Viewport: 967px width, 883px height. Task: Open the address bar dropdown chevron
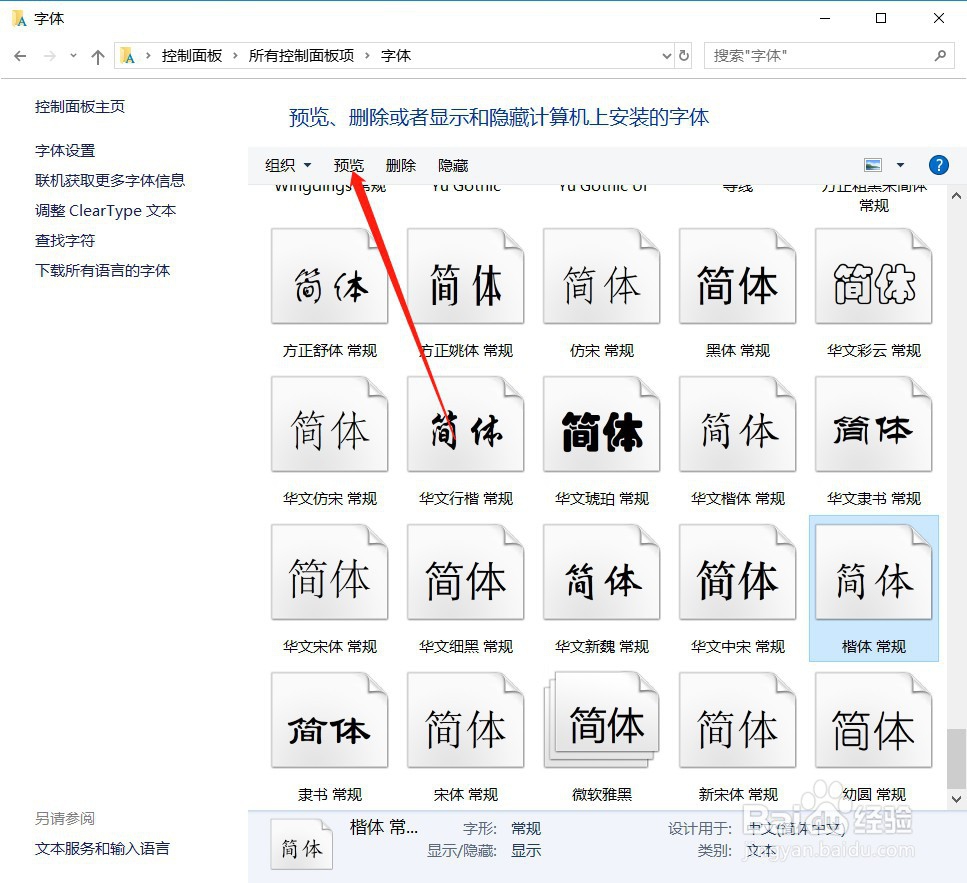click(x=666, y=56)
